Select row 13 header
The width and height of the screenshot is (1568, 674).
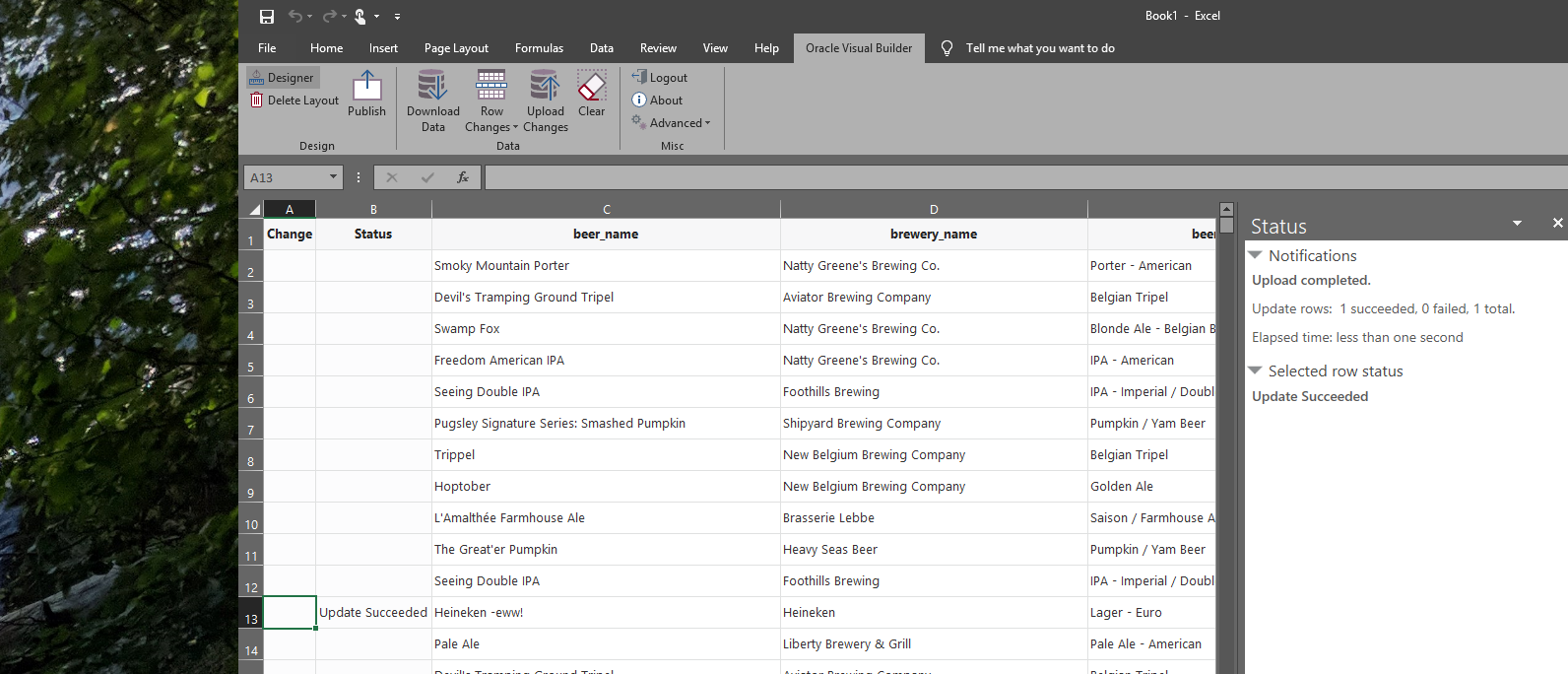pyautogui.click(x=251, y=613)
